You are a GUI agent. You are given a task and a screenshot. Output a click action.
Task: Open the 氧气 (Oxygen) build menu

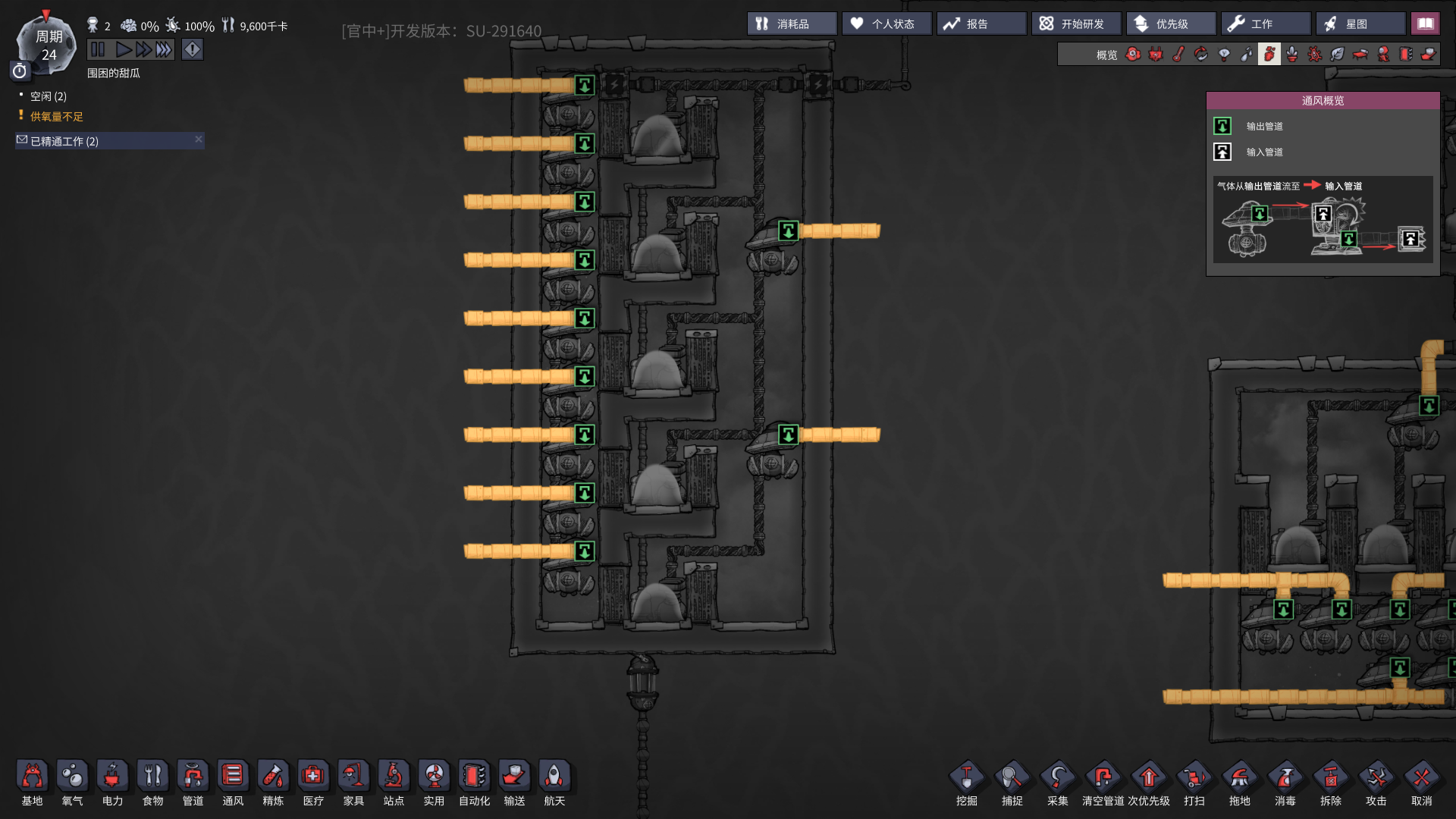coord(72,783)
